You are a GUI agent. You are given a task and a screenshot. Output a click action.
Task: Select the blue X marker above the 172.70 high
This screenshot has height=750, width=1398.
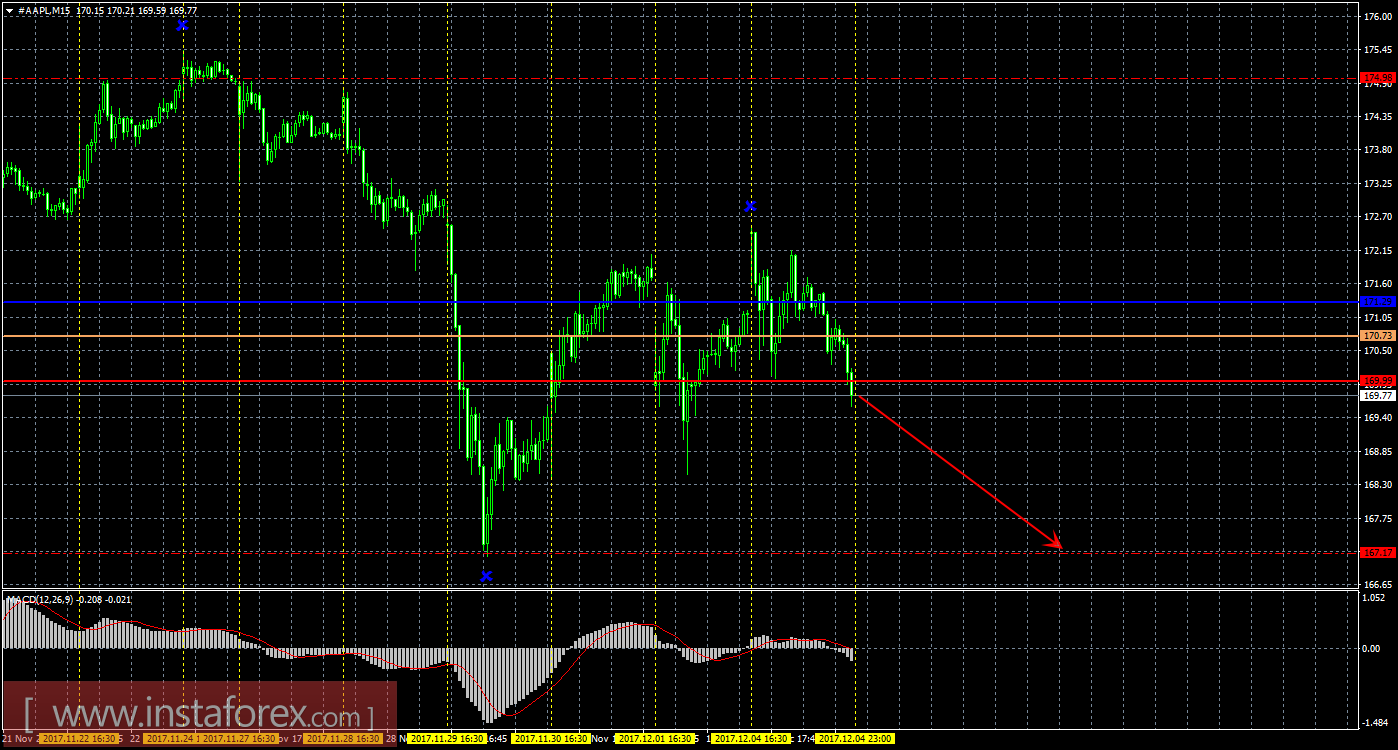pos(751,206)
